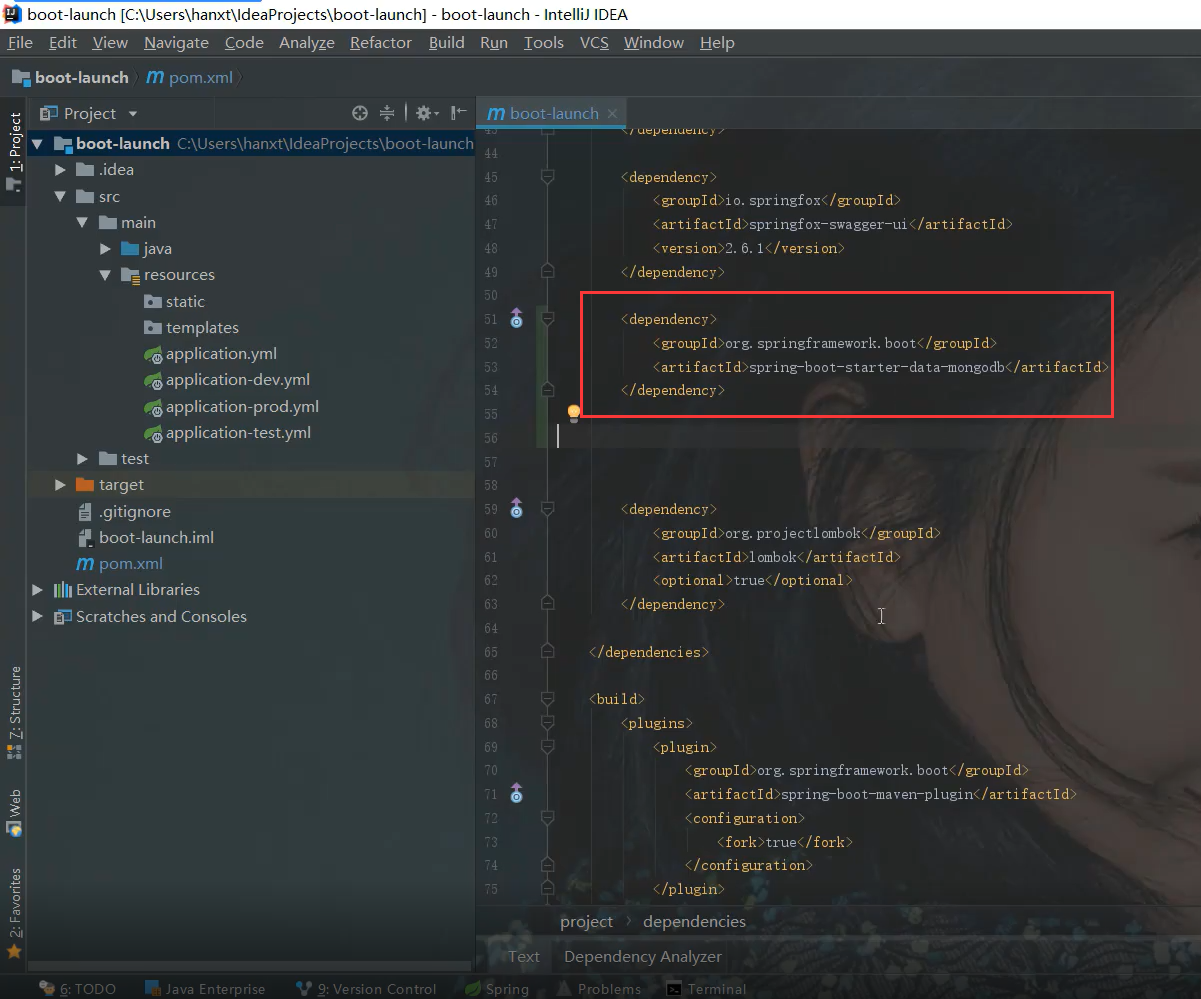This screenshot has height=999, width=1201.
Task: Expand the target folder
Action: tap(60, 485)
